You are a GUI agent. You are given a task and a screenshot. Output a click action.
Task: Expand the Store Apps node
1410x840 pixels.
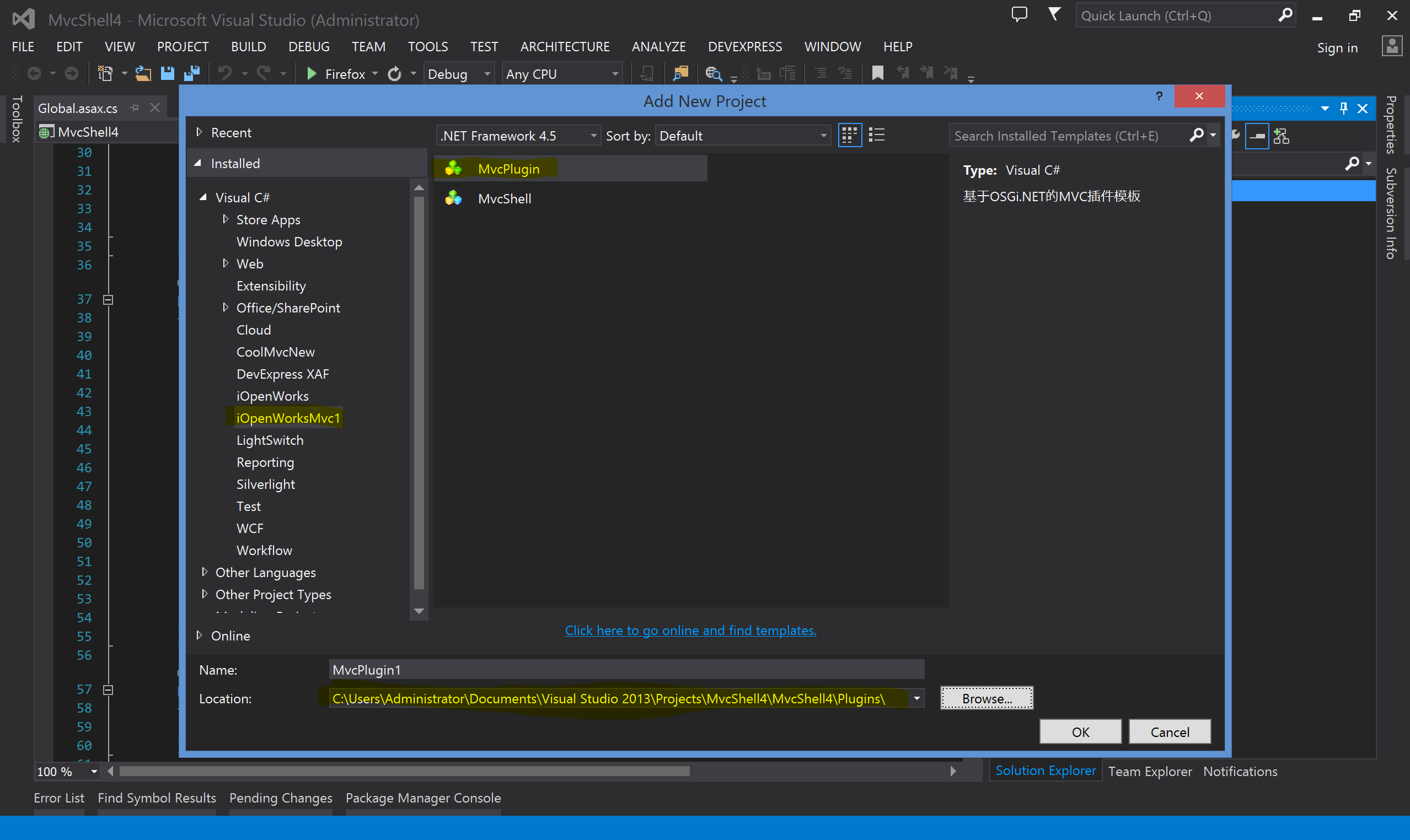pos(226,219)
